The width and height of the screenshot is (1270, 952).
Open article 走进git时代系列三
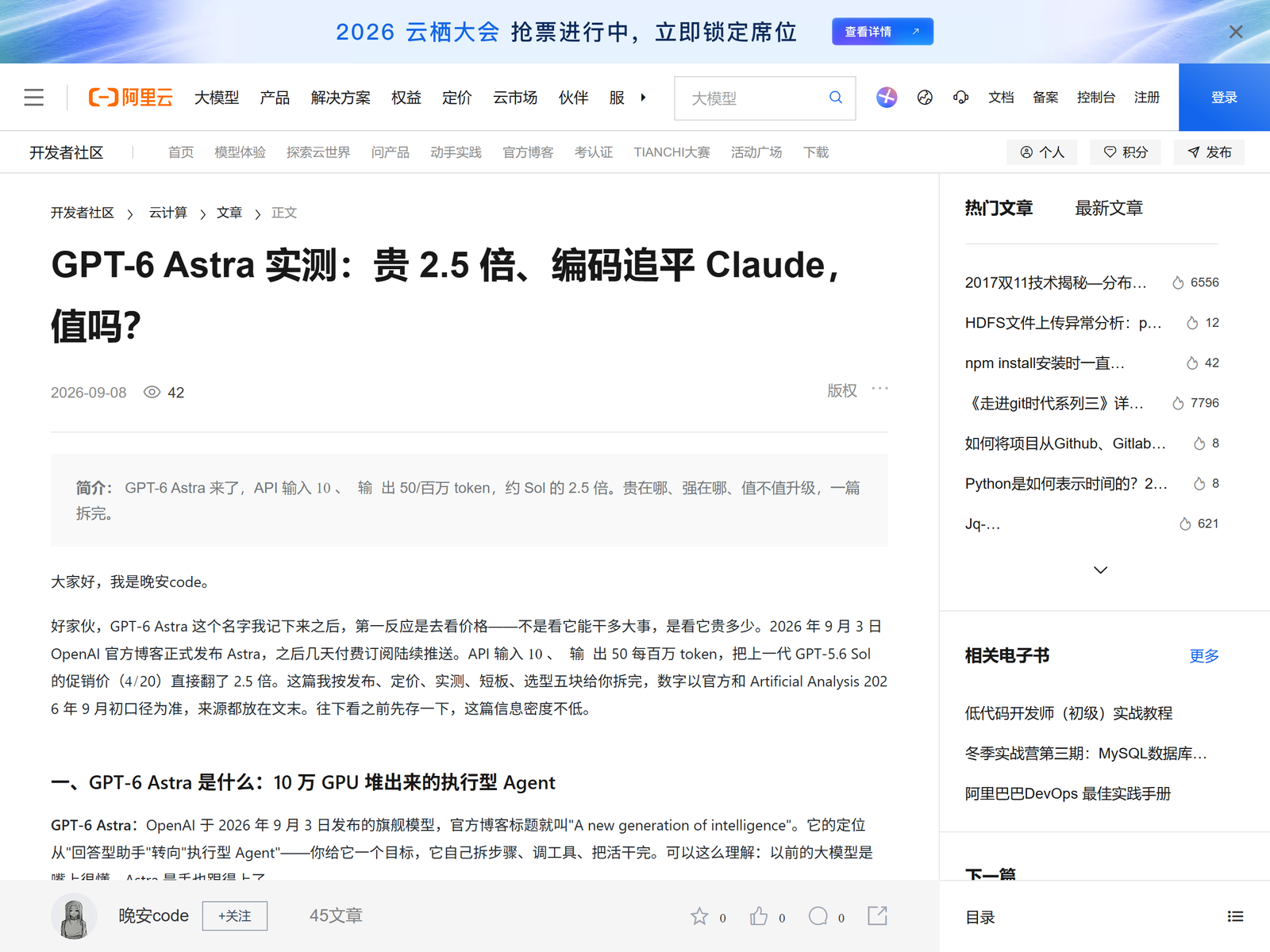point(1054,403)
